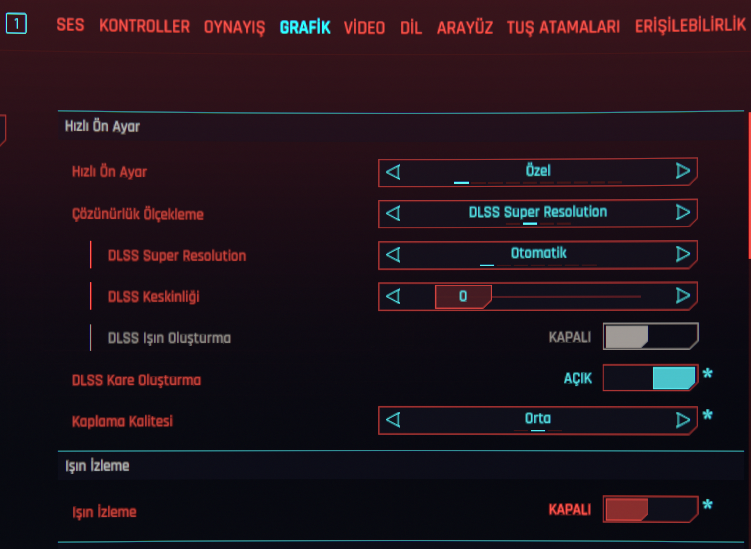This screenshot has height=549, width=751.
Task: Open the ERİŞİLEBİLİRLİK tab
Action: [x=690, y=25]
